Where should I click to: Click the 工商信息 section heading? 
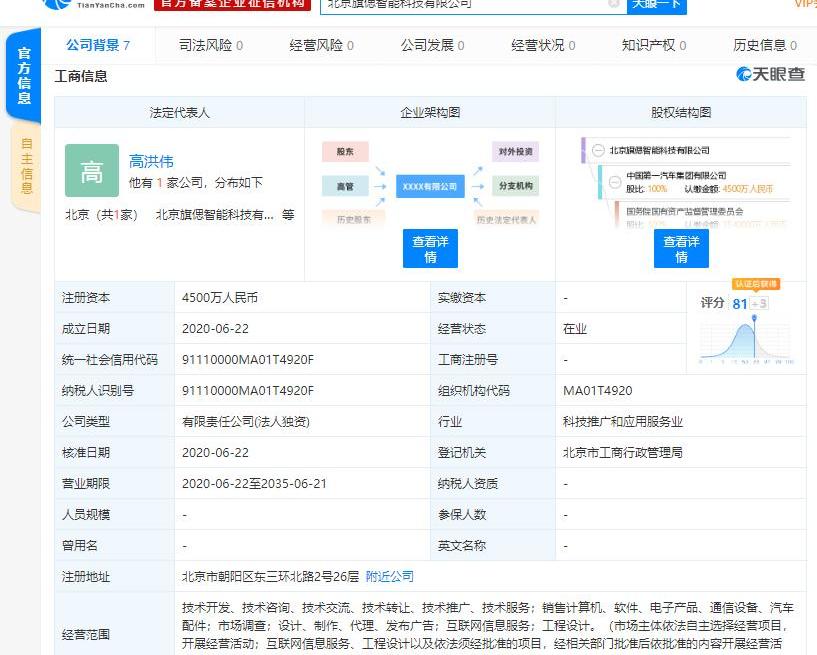click(x=81, y=76)
